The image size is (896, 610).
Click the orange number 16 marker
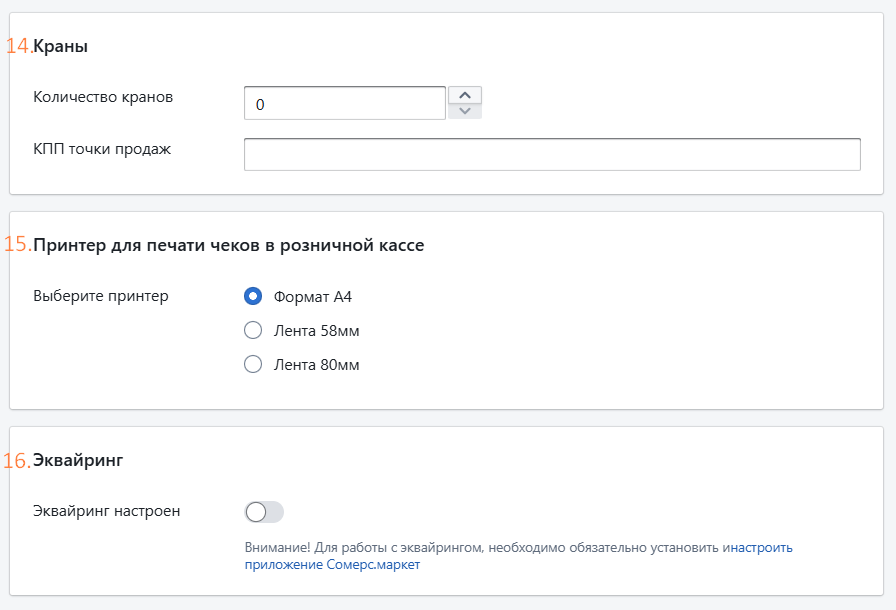[x=17, y=460]
